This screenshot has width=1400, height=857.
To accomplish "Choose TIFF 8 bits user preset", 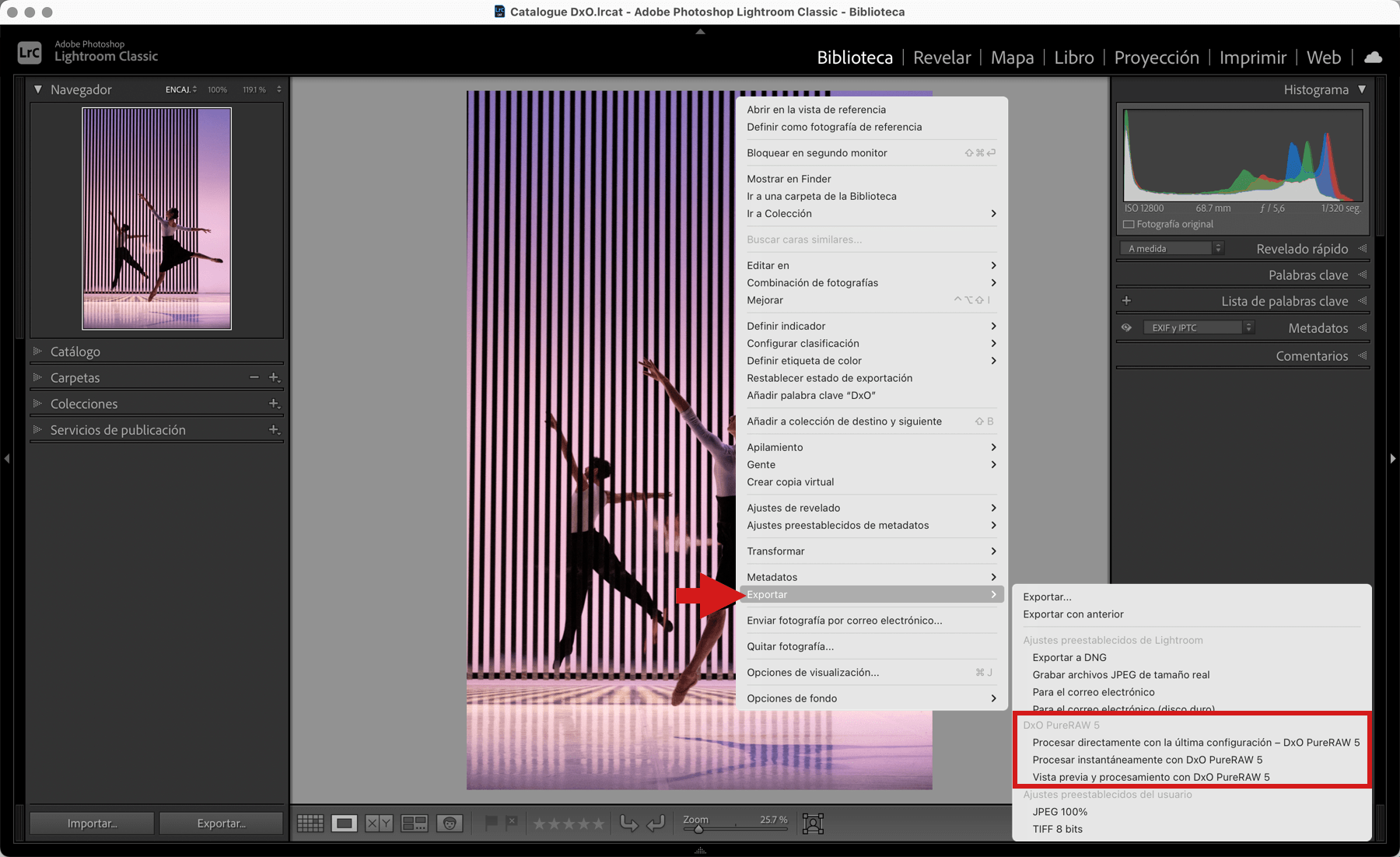I will [1192, 828].
